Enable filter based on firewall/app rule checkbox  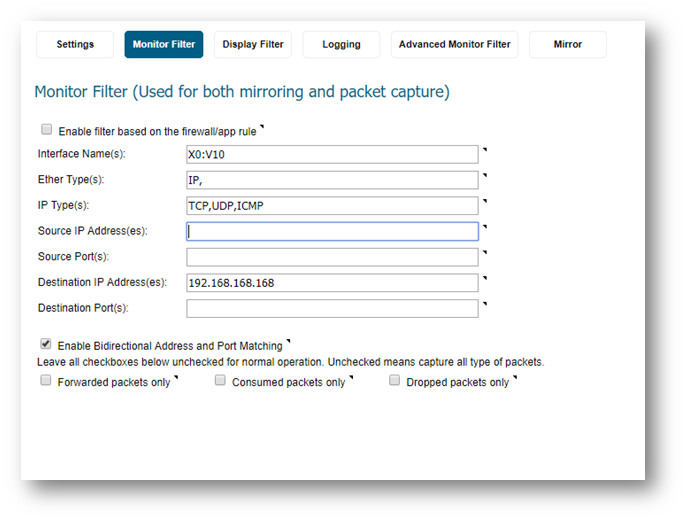[x=46, y=129]
